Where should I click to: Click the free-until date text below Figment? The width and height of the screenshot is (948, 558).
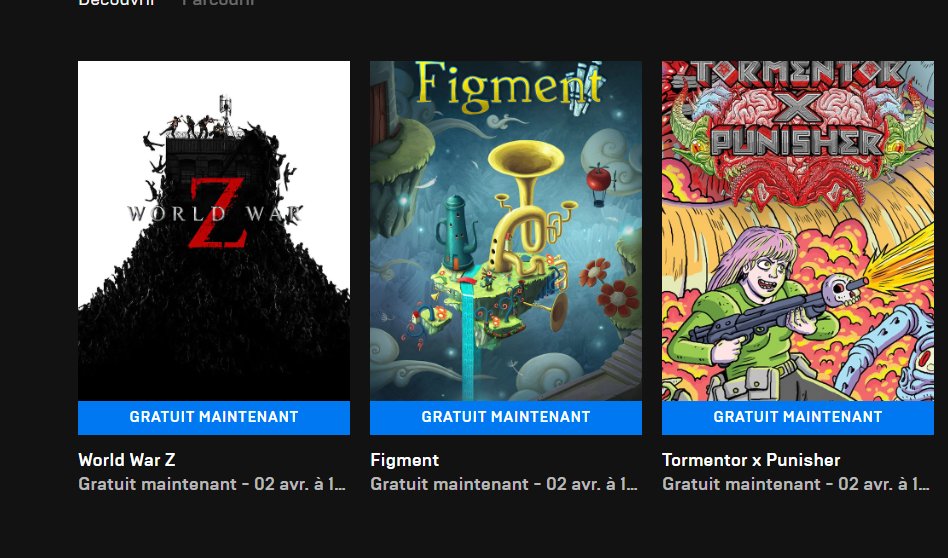click(504, 484)
